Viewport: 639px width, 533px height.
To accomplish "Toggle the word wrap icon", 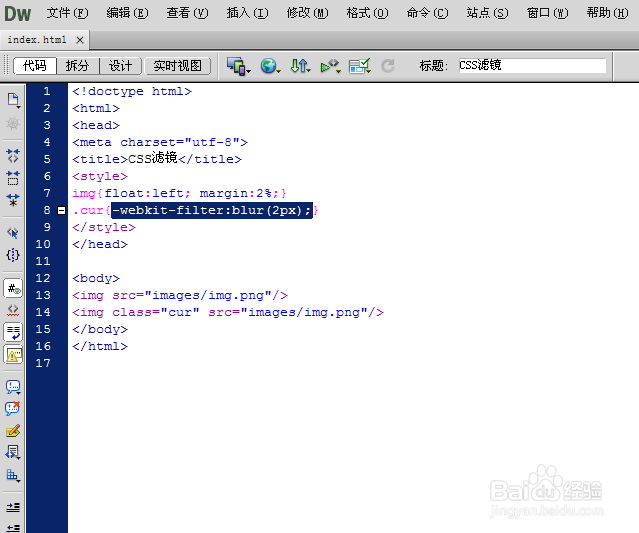I will click(13, 333).
